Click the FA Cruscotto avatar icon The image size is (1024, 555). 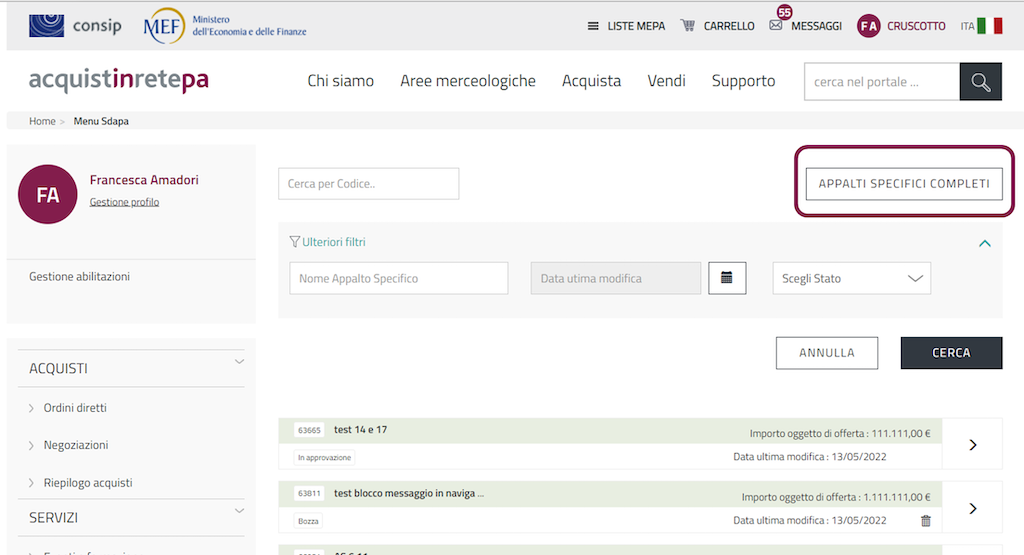point(869,26)
